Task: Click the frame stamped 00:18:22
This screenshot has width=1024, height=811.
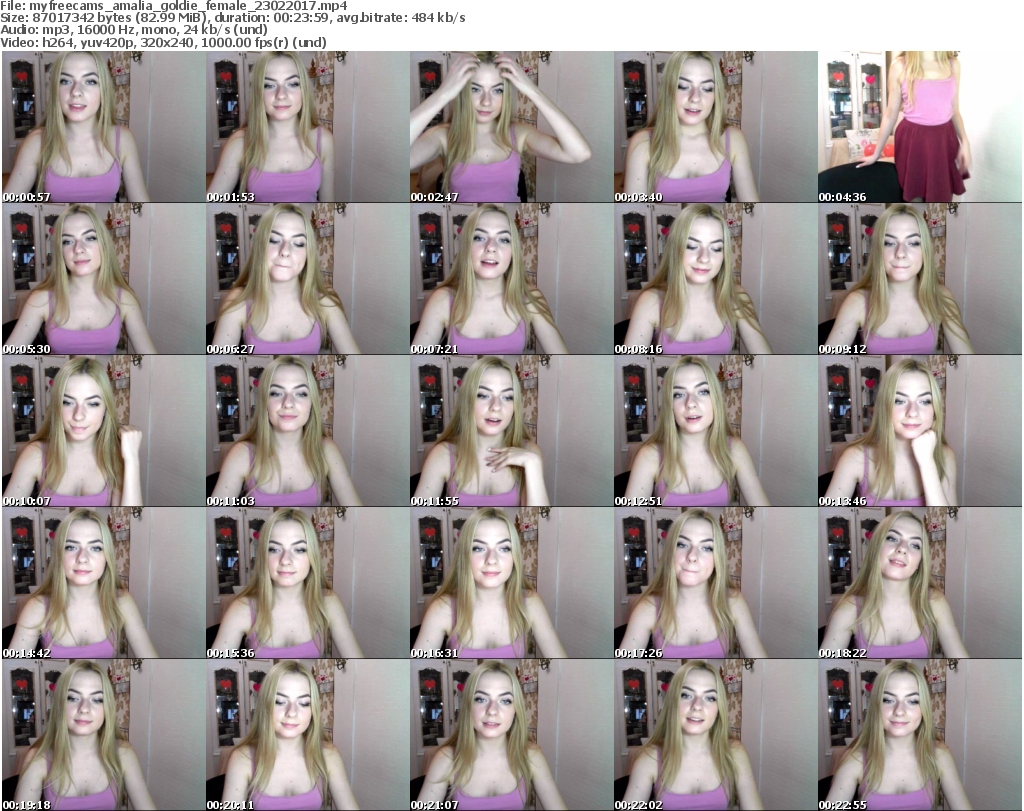Action: click(x=920, y=583)
